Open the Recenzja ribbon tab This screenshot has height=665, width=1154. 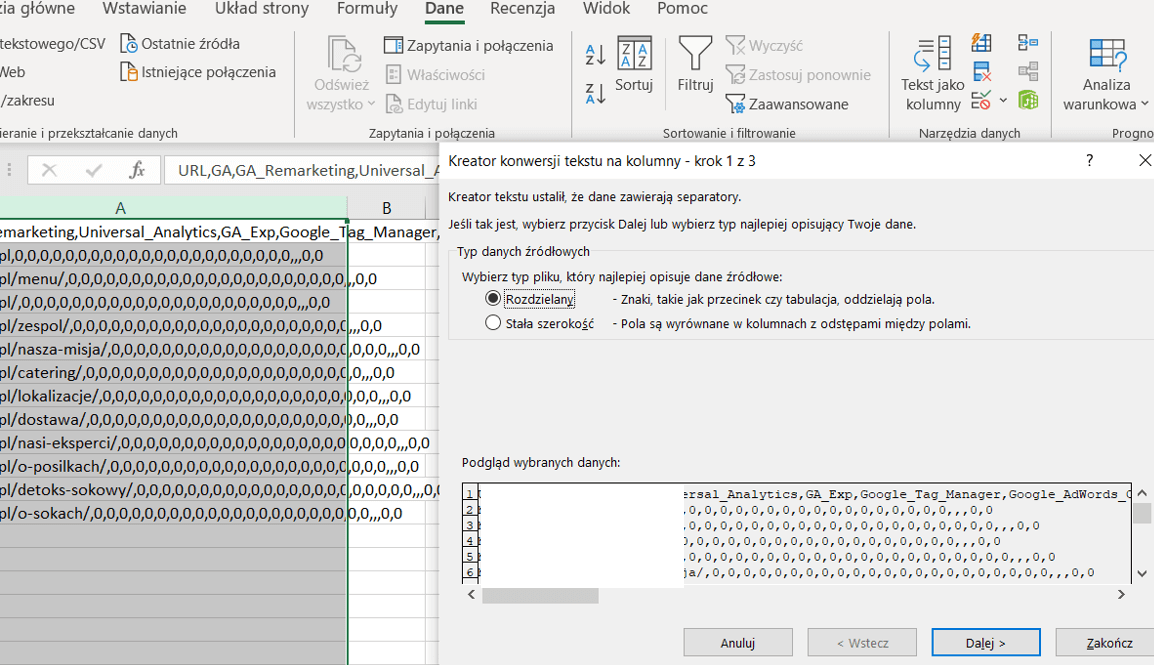(x=522, y=9)
